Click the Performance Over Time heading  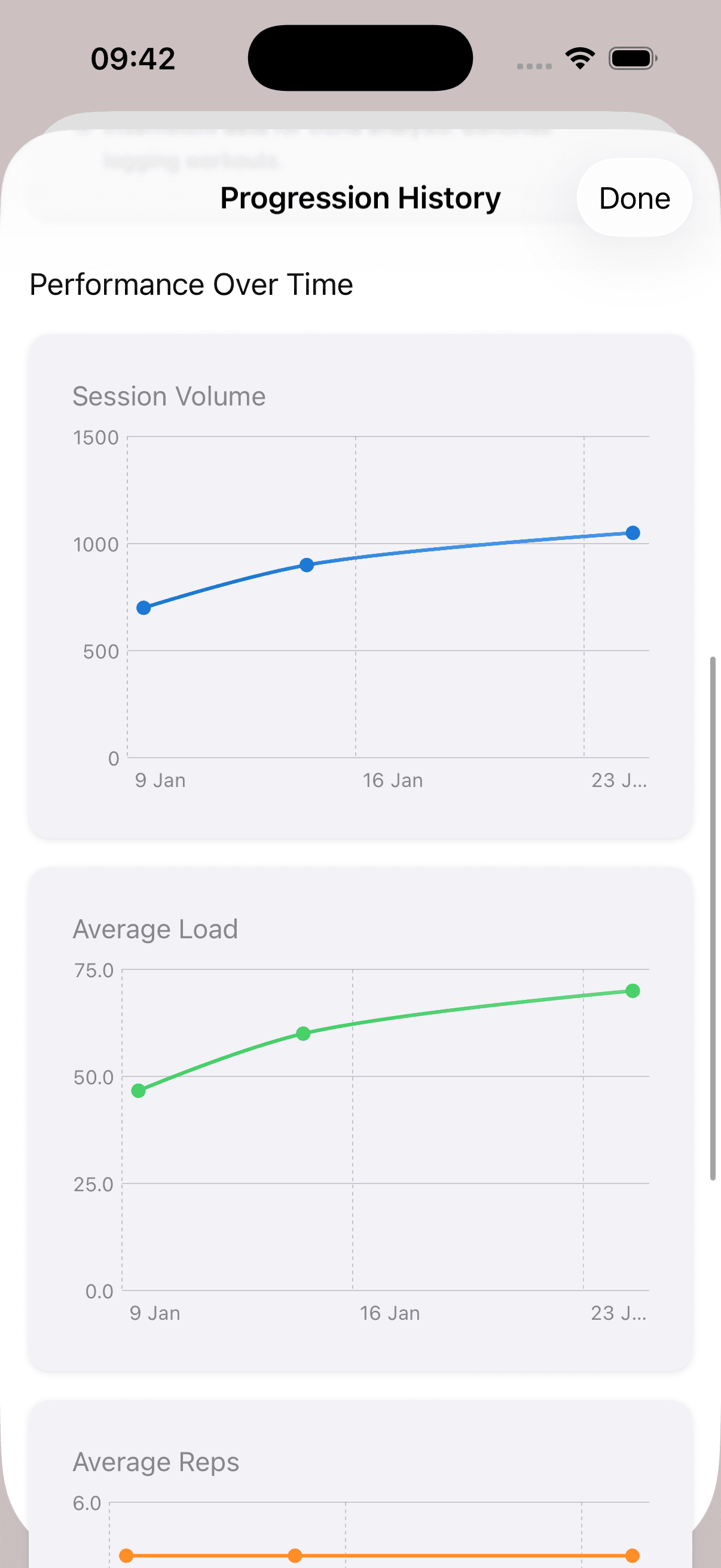(x=191, y=284)
